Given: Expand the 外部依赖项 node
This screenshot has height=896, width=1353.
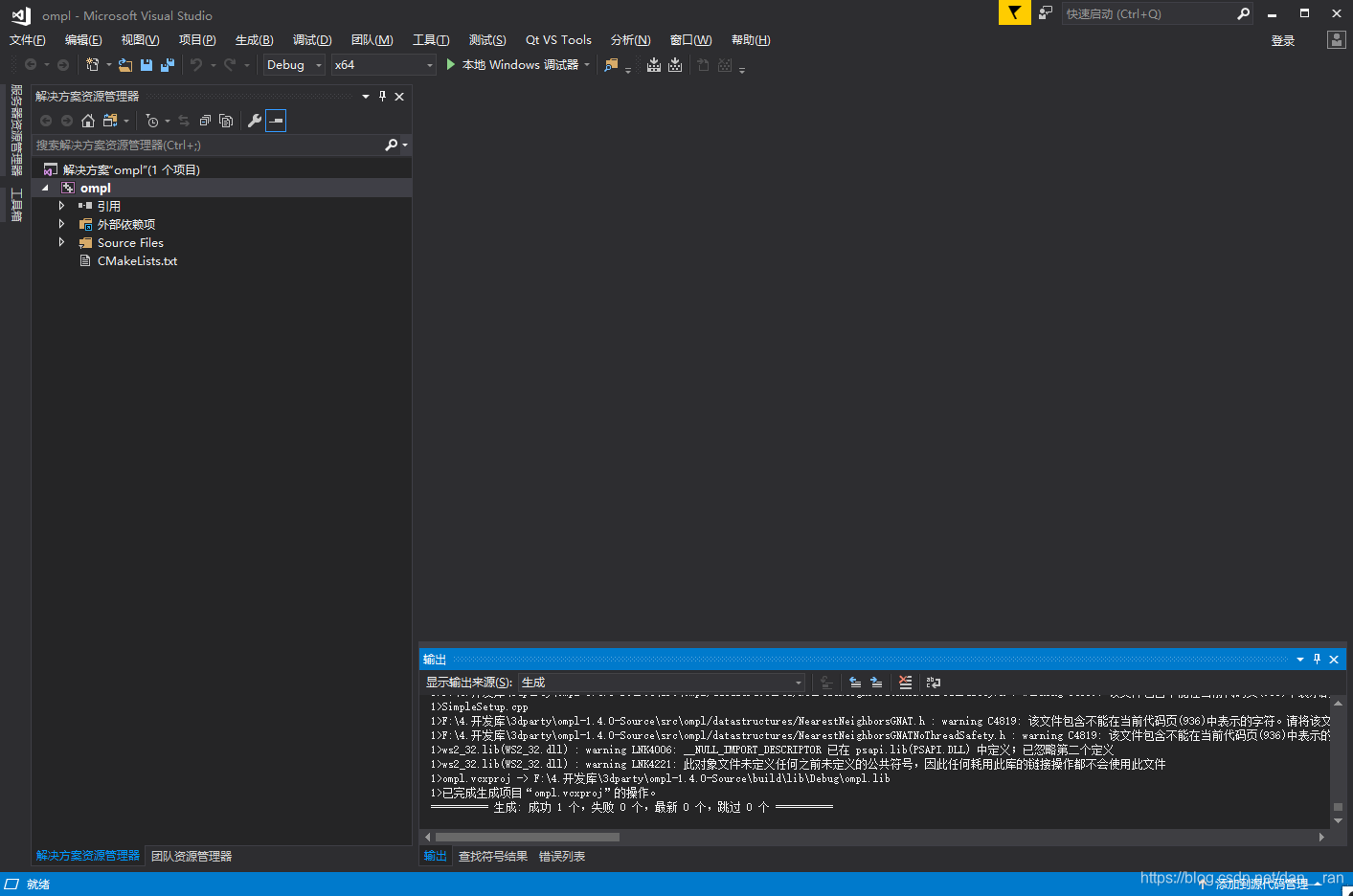Looking at the screenshot, I should tap(61, 224).
